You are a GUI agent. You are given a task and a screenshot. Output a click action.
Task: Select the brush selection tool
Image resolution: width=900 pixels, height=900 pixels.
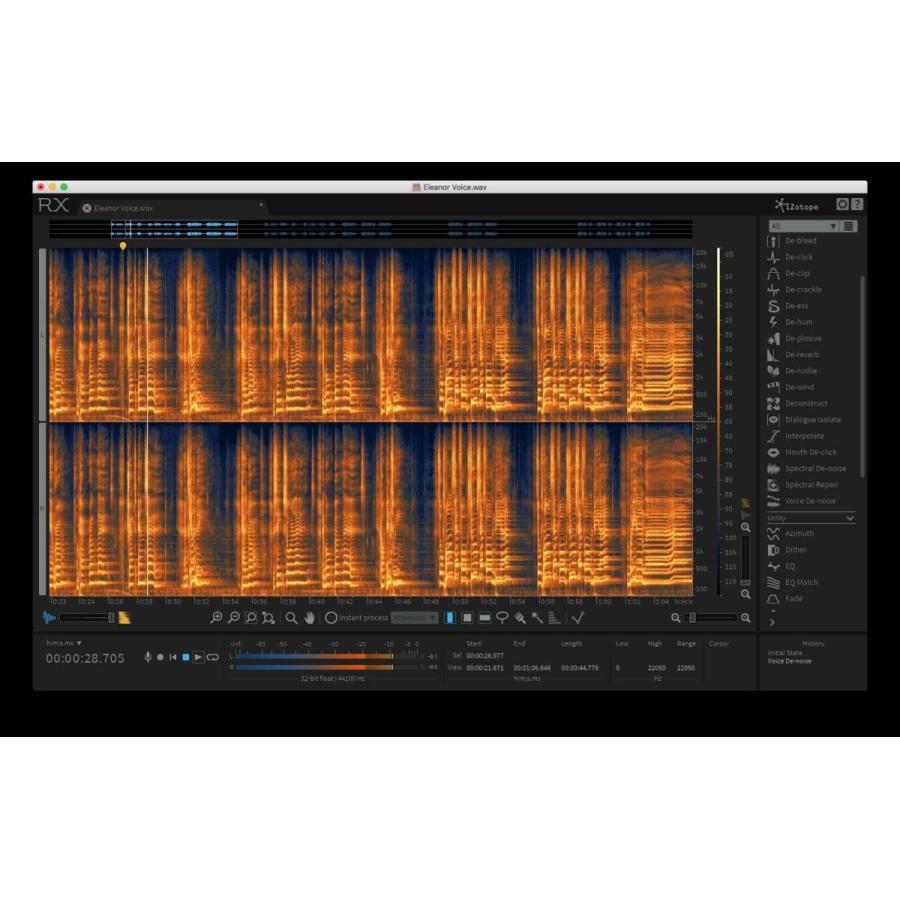[520, 618]
